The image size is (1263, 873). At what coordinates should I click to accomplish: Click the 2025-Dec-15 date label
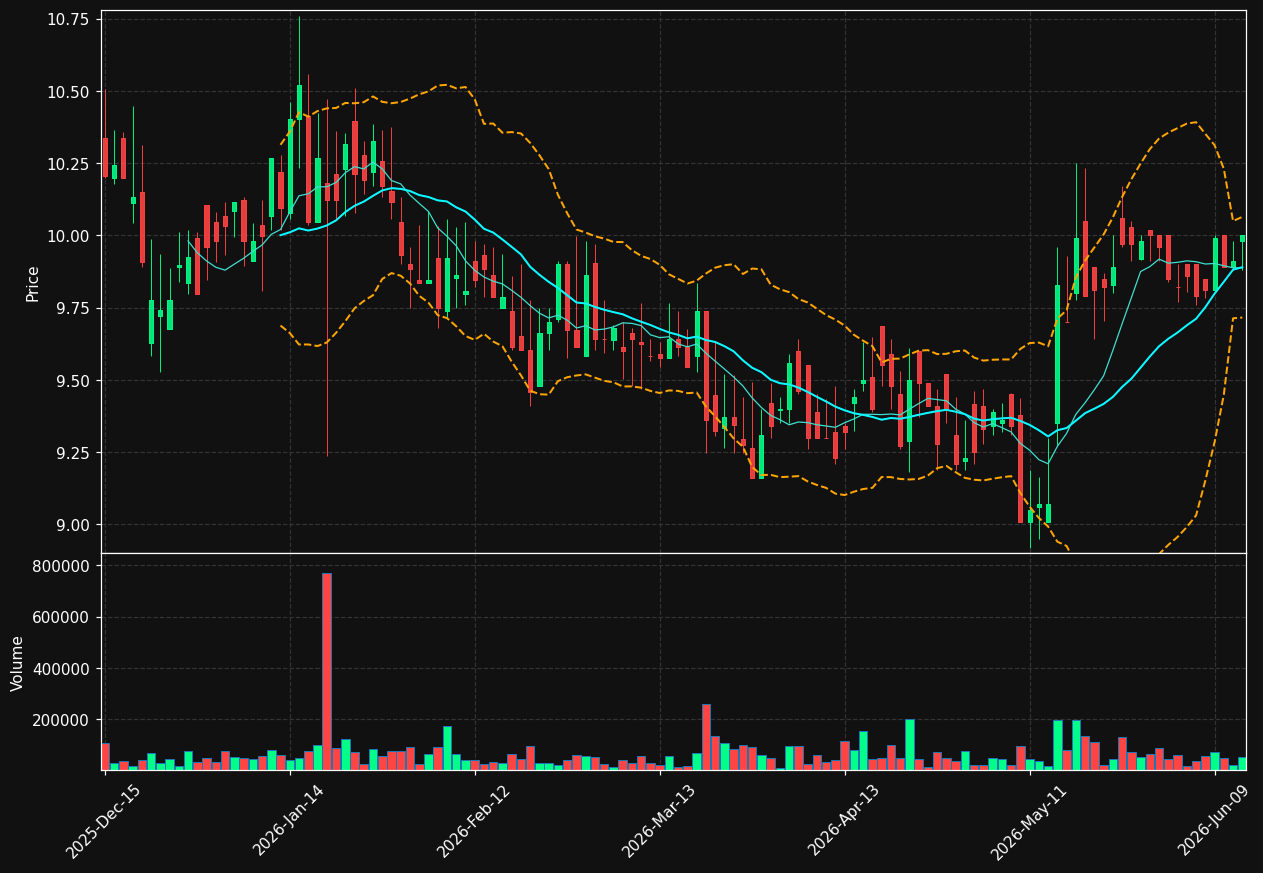coord(103,822)
